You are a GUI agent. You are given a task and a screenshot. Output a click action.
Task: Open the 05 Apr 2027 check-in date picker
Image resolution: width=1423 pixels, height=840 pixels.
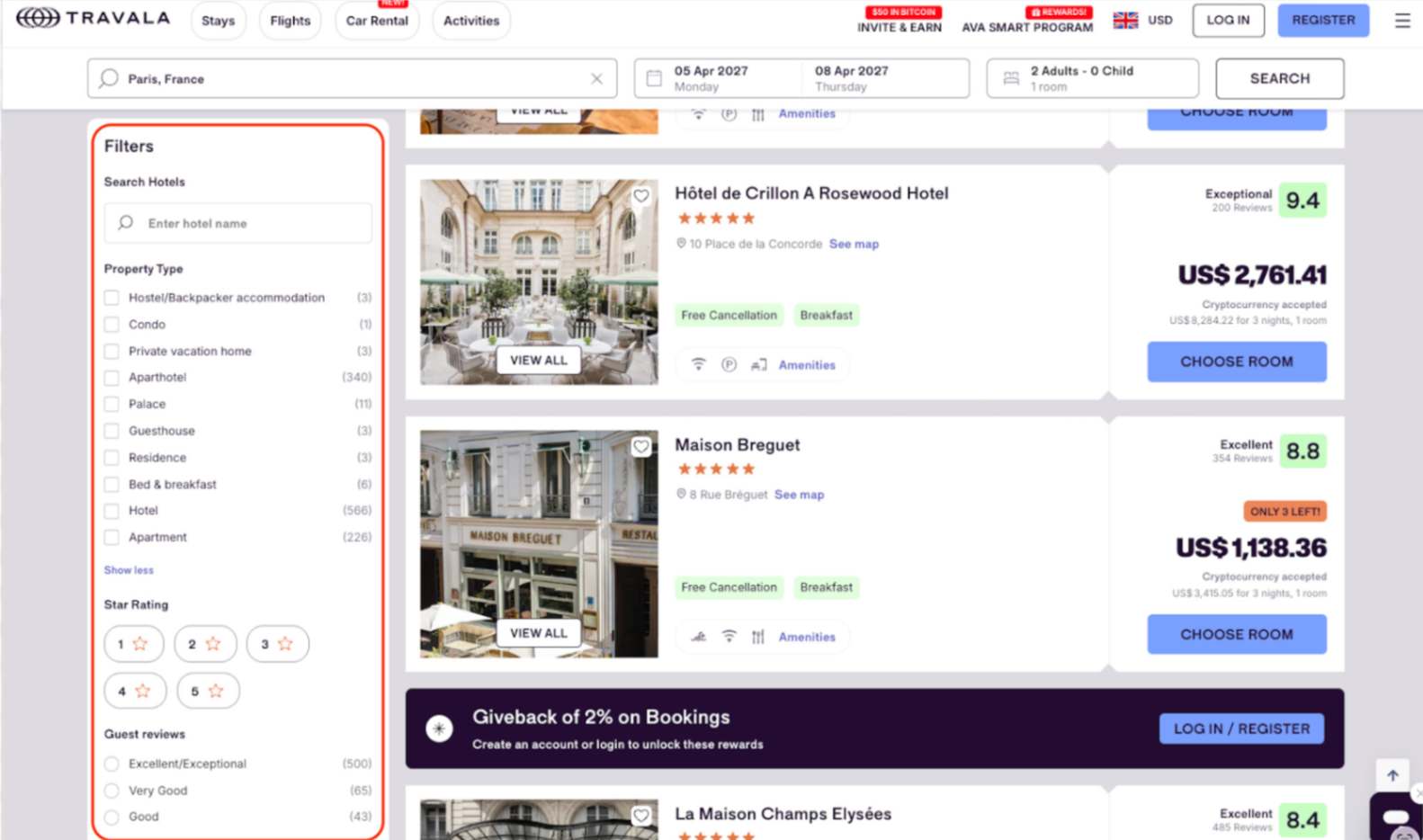point(718,78)
